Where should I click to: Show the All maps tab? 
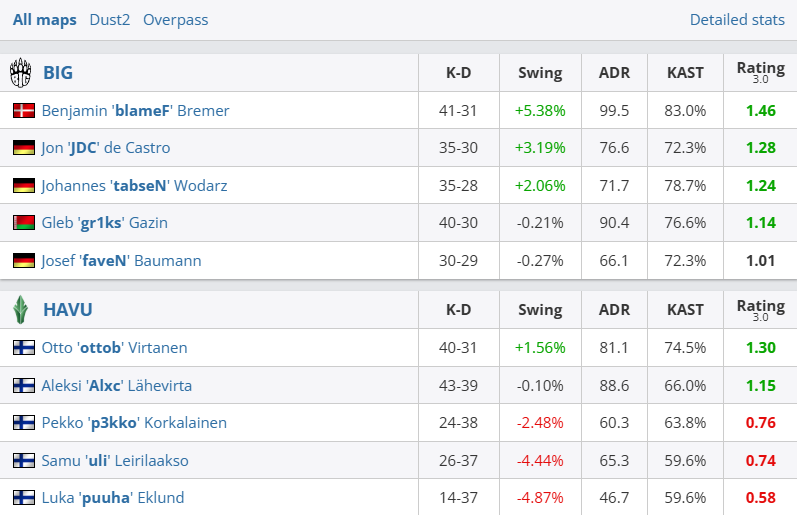[x=44, y=20]
